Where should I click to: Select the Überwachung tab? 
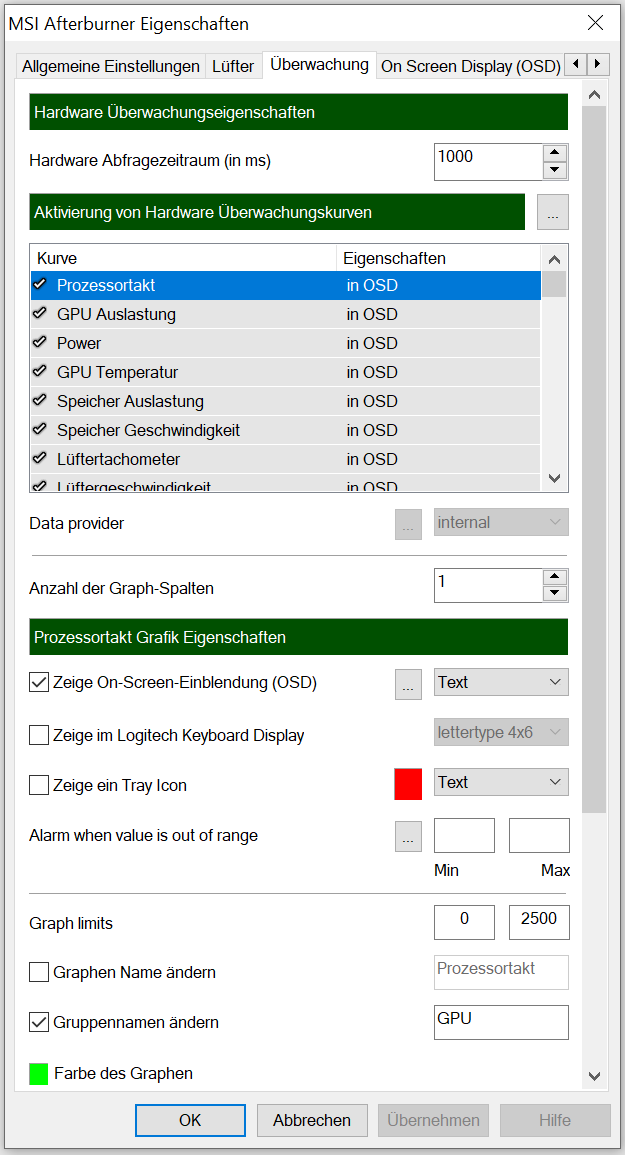point(319,64)
